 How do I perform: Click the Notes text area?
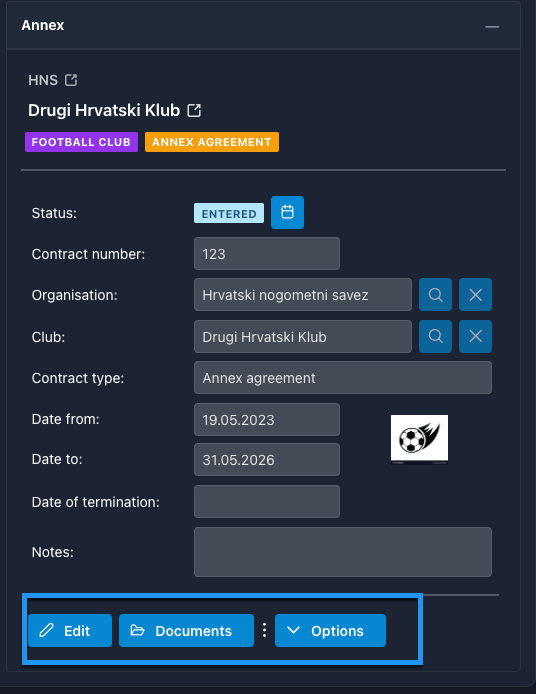pos(343,552)
